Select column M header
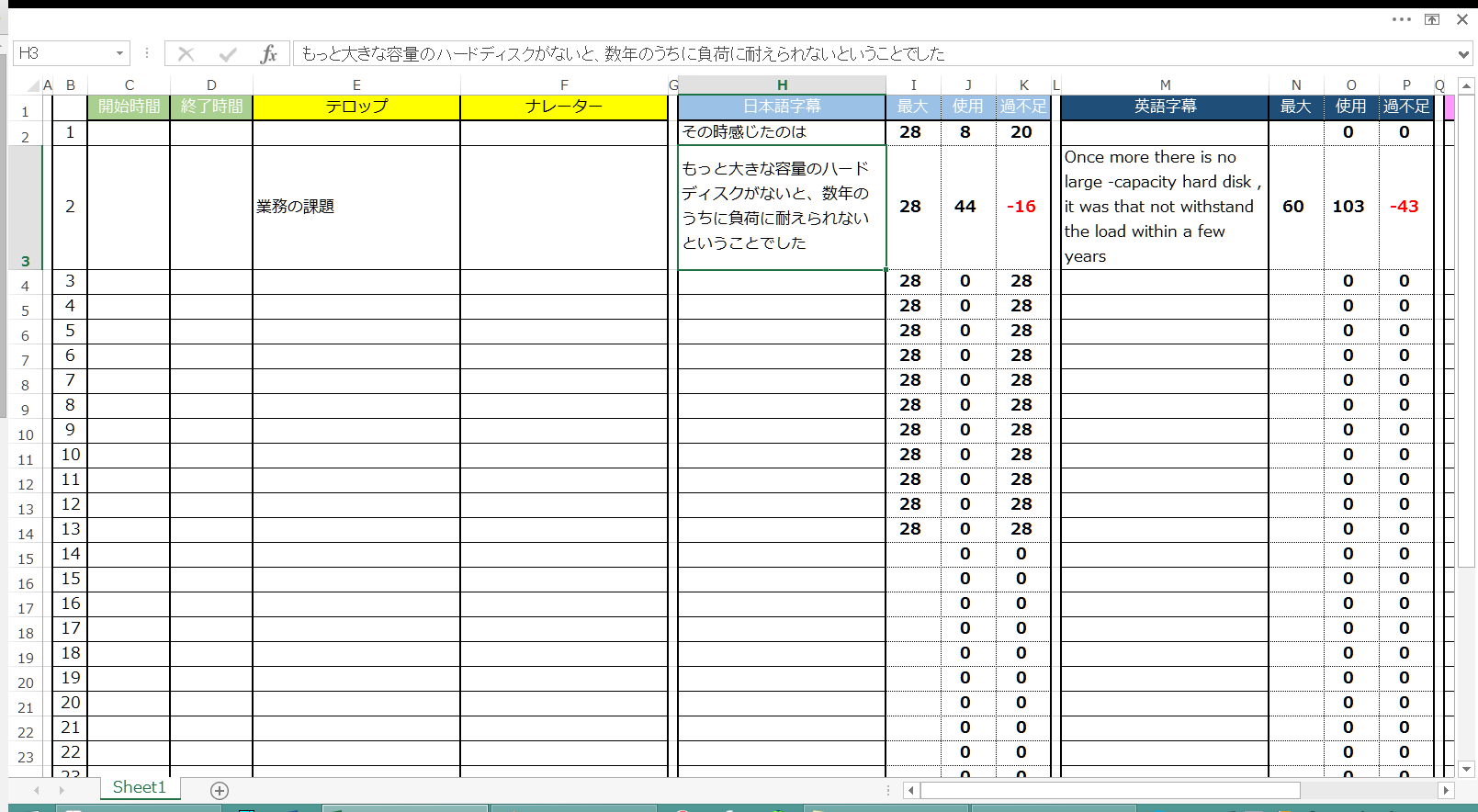 [1165, 85]
